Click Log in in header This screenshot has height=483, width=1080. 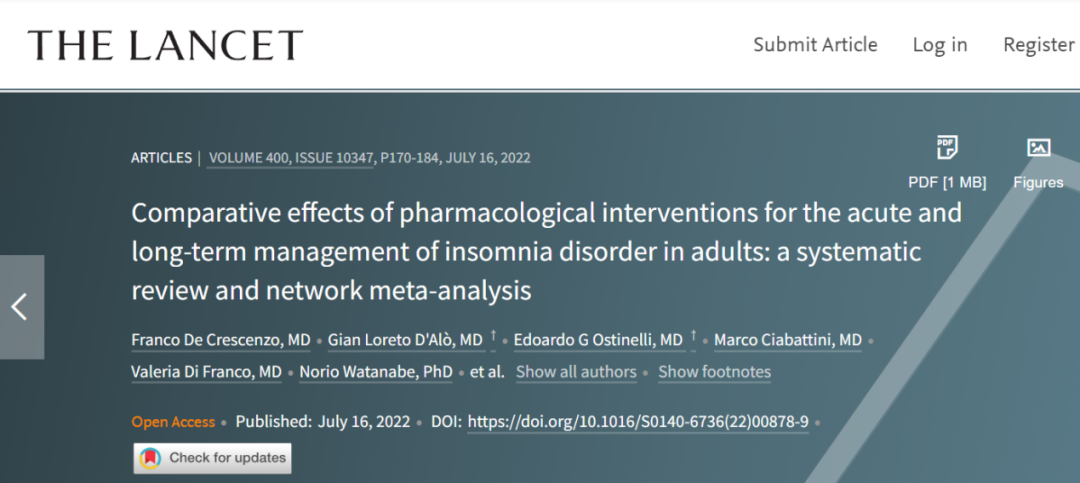coord(940,45)
